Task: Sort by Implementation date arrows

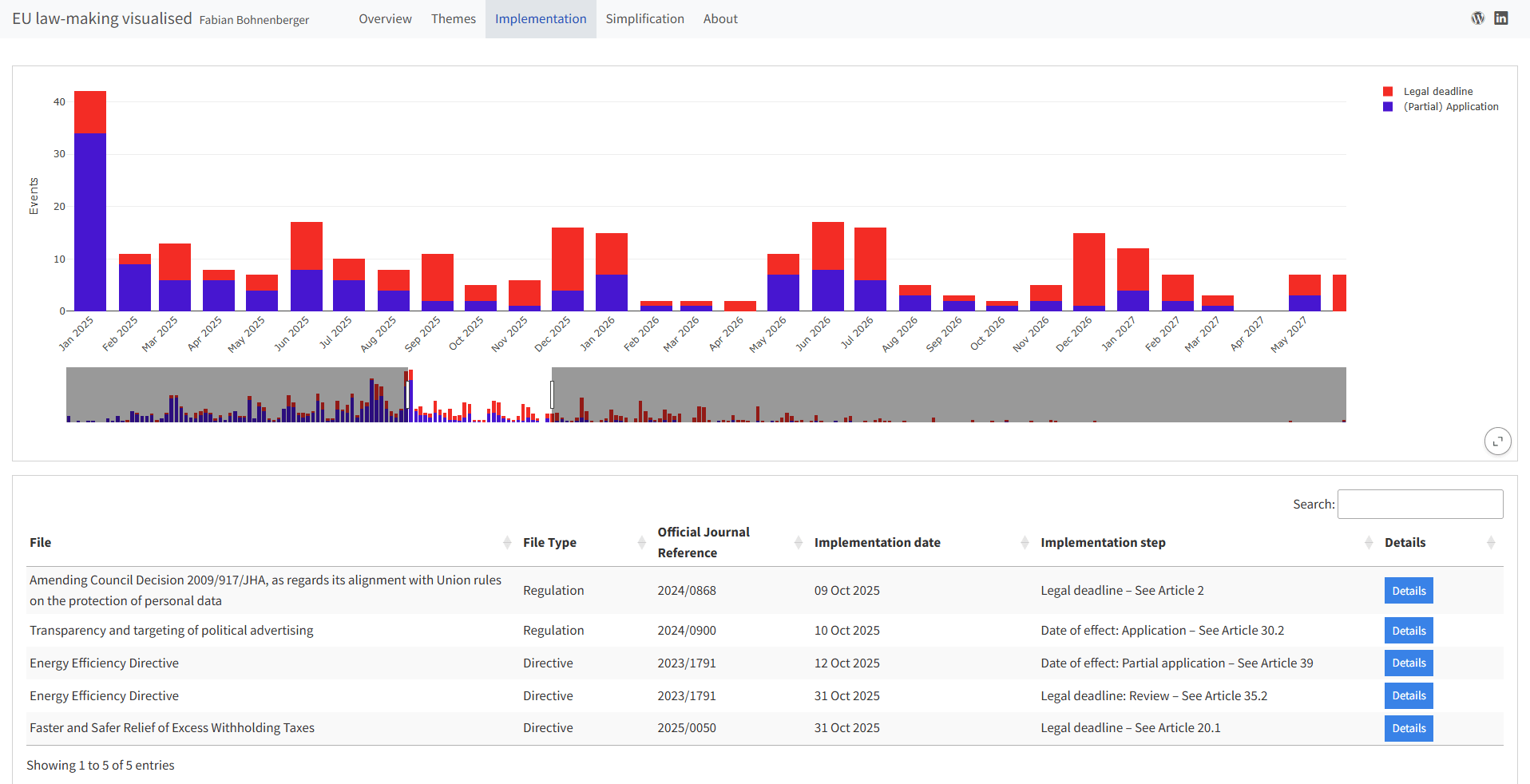Action: [x=1025, y=543]
